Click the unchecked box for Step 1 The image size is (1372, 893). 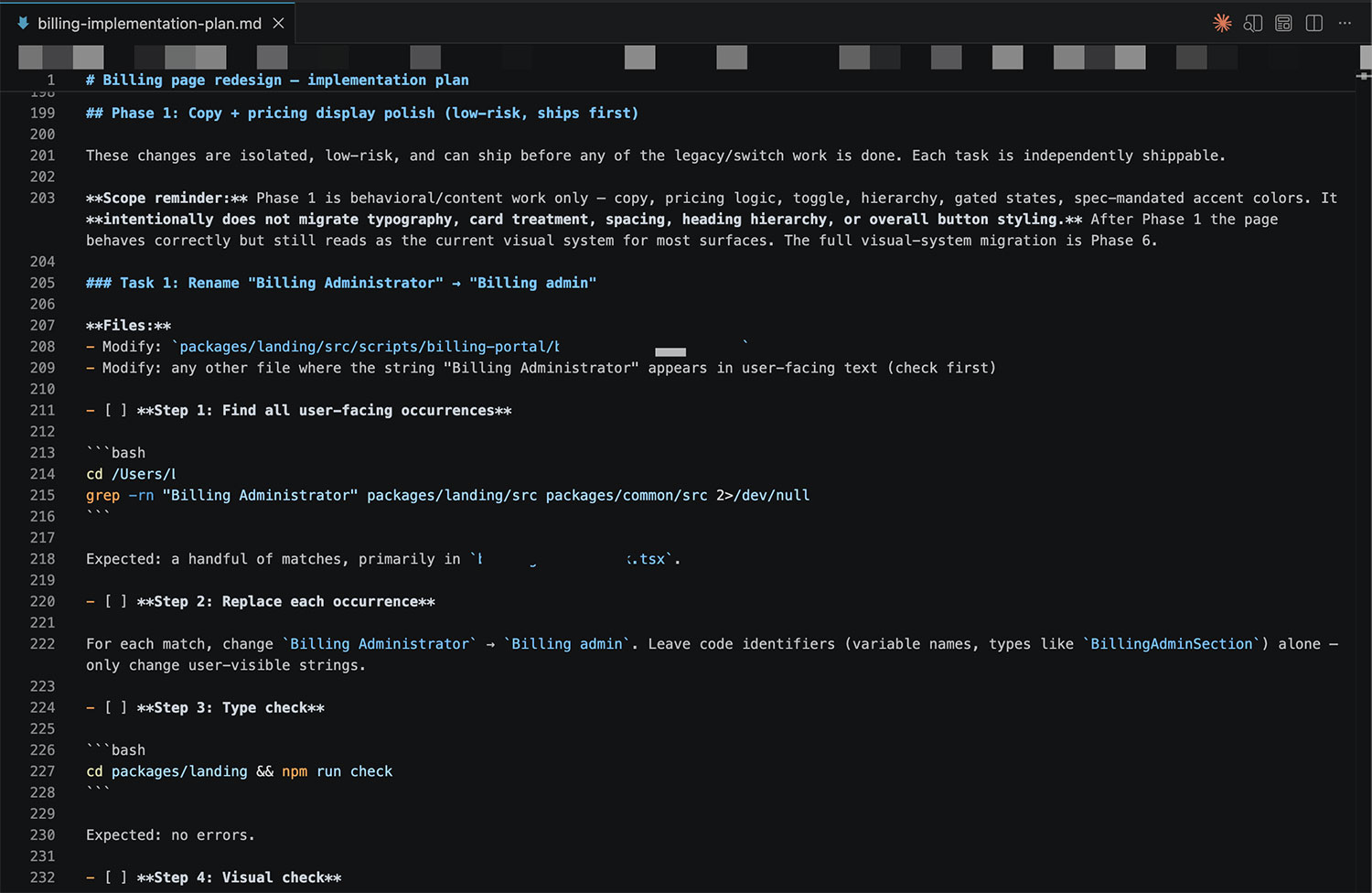click(115, 410)
